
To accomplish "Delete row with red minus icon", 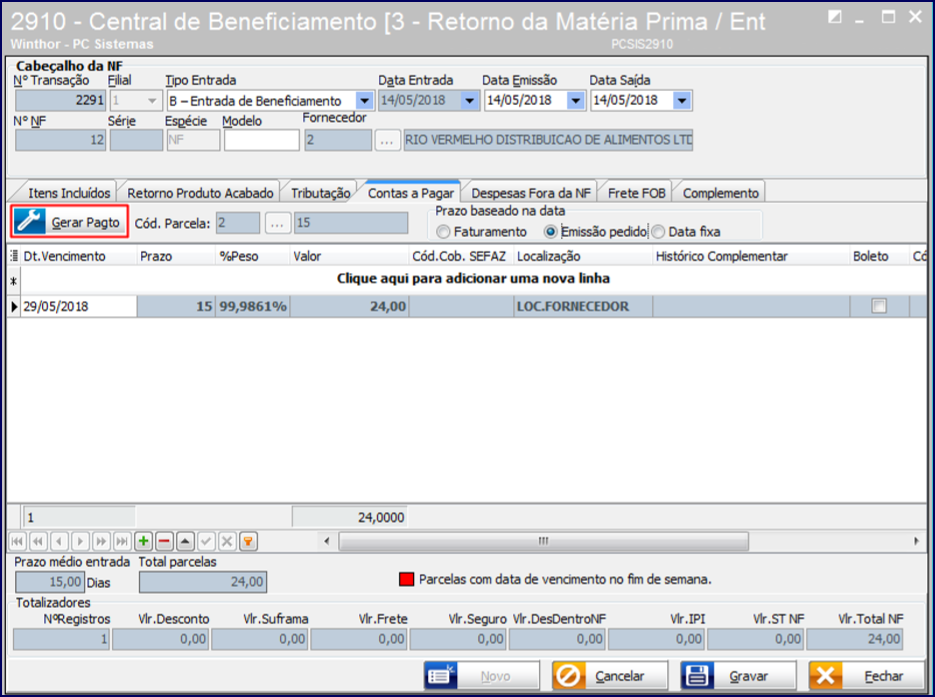I will pyautogui.click(x=165, y=541).
